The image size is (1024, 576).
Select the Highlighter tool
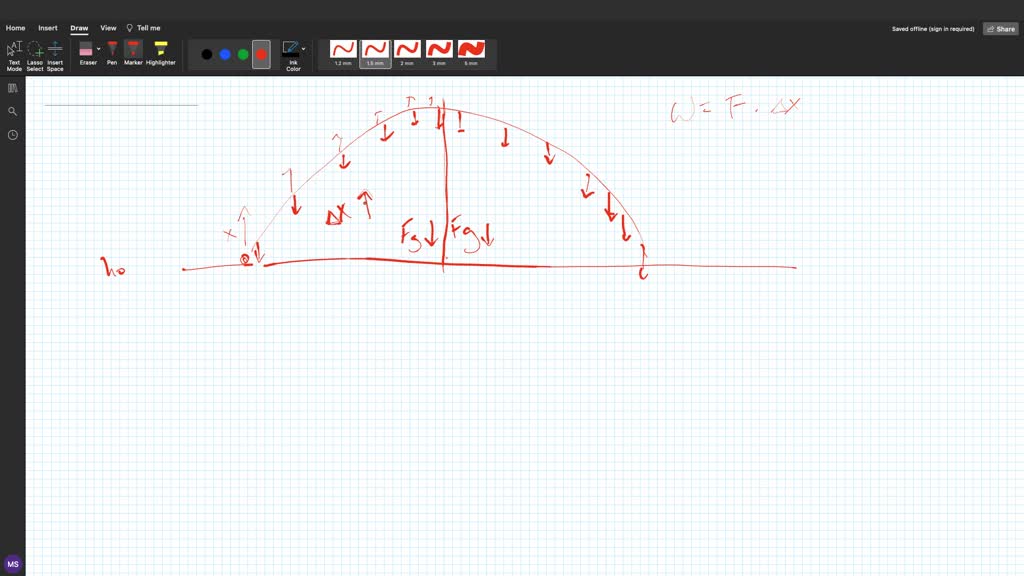pos(160,50)
